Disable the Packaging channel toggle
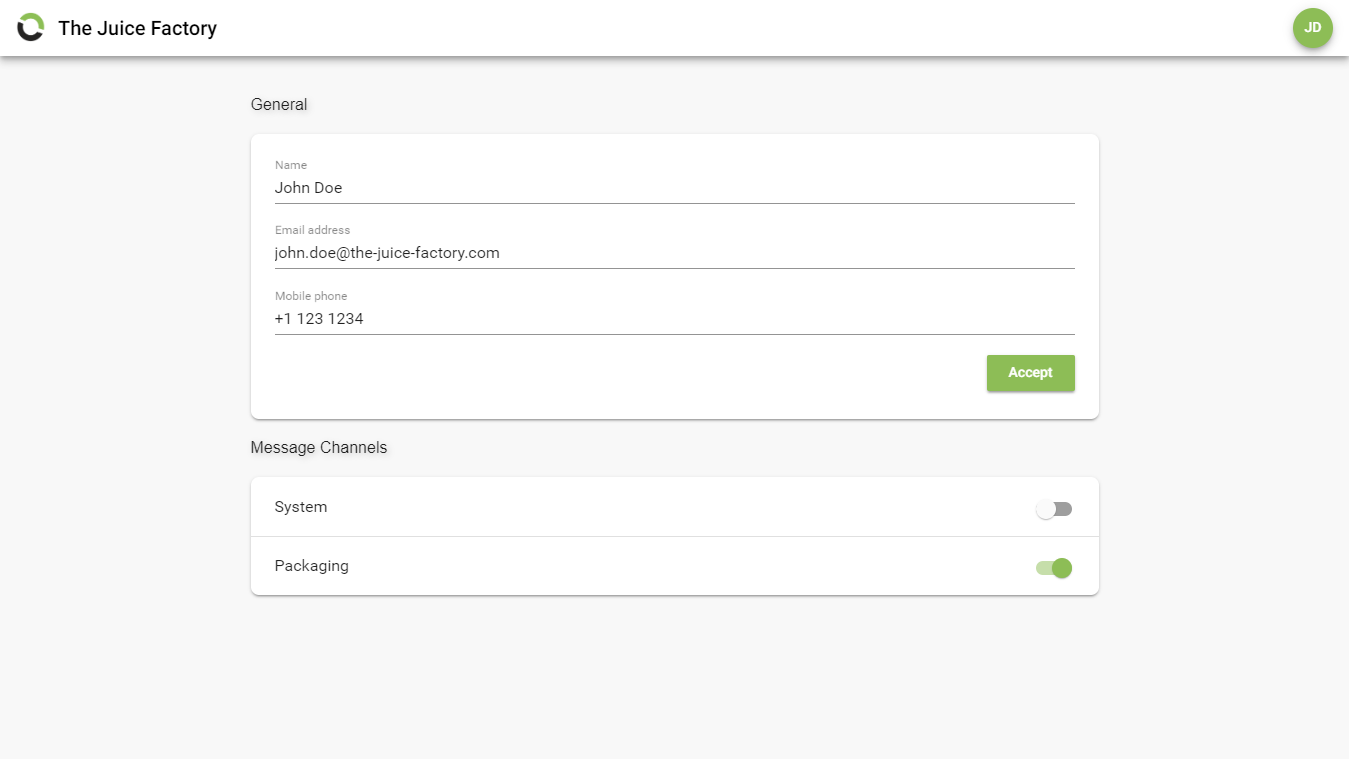The height and width of the screenshot is (759, 1349). pos(1054,568)
